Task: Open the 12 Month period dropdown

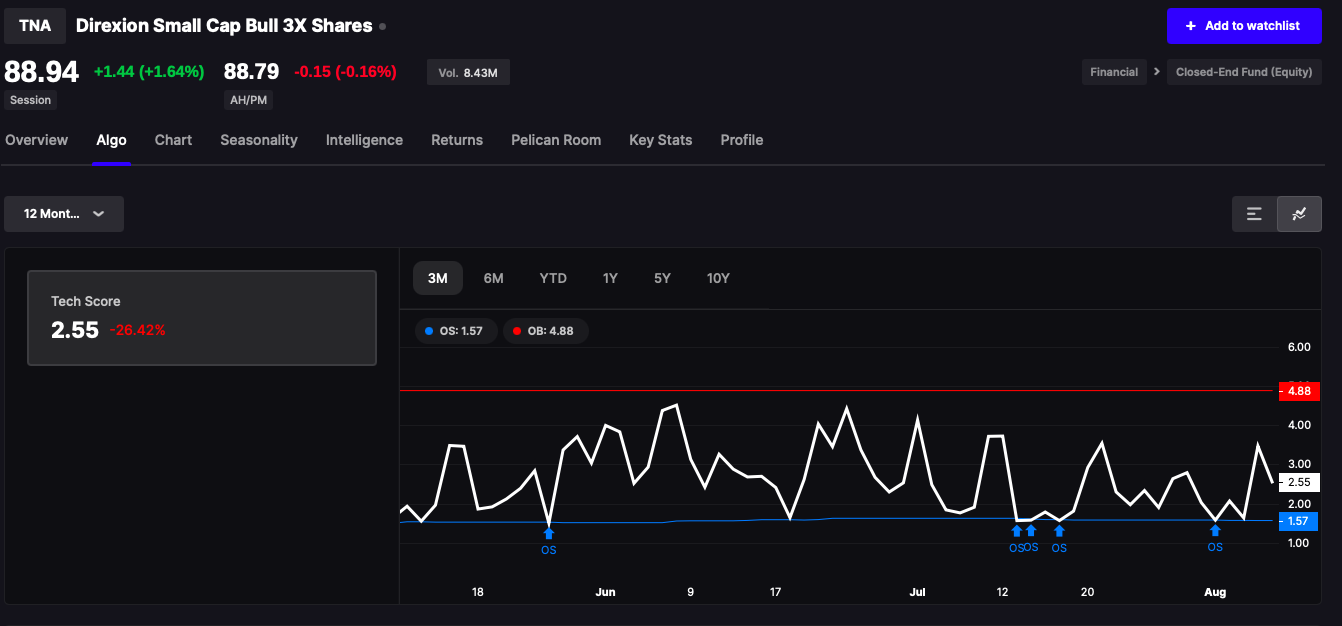Action: tap(64, 214)
